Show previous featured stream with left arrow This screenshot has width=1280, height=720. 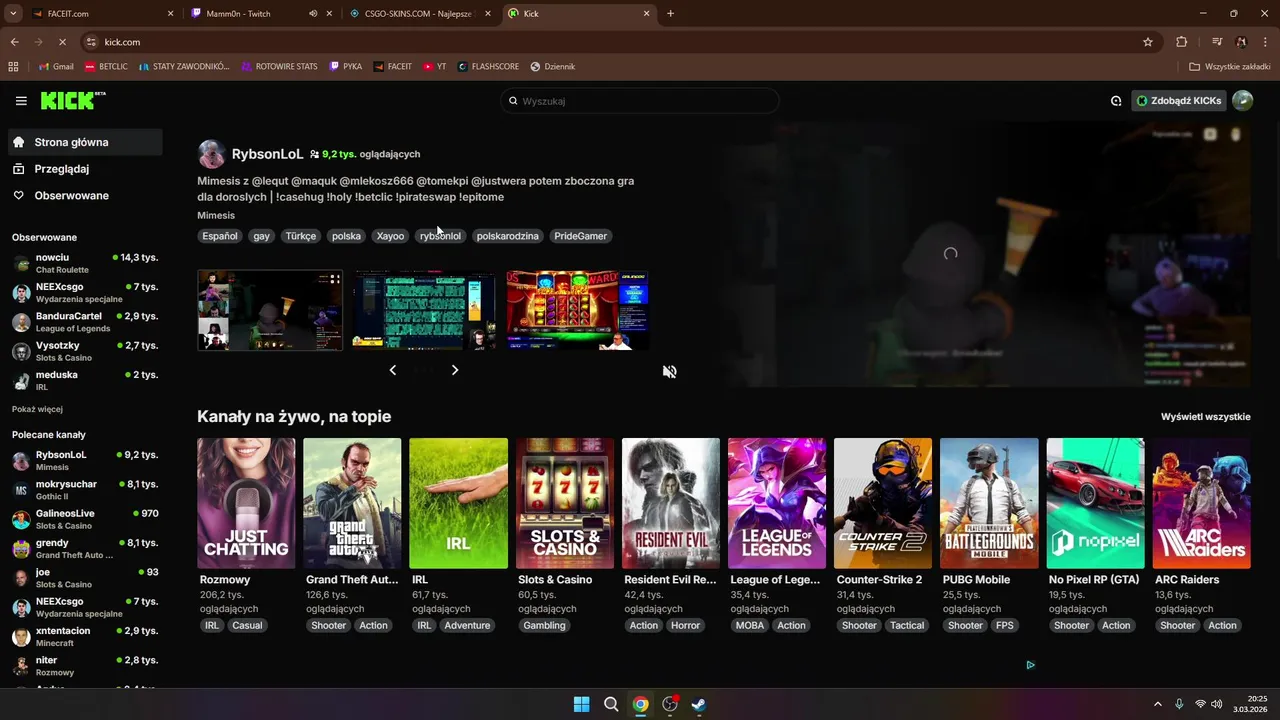tap(393, 370)
